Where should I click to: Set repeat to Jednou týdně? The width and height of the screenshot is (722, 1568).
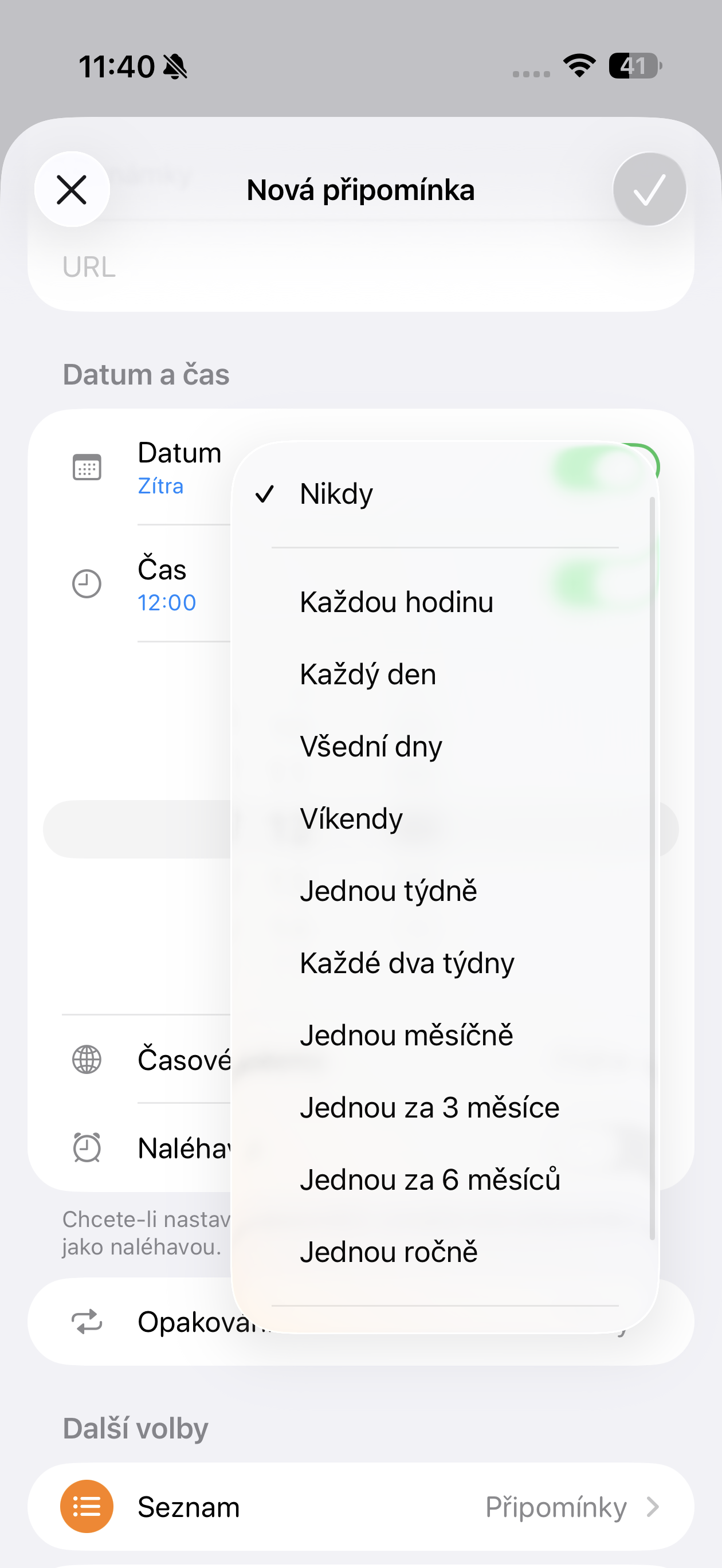(x=389, y=891)
